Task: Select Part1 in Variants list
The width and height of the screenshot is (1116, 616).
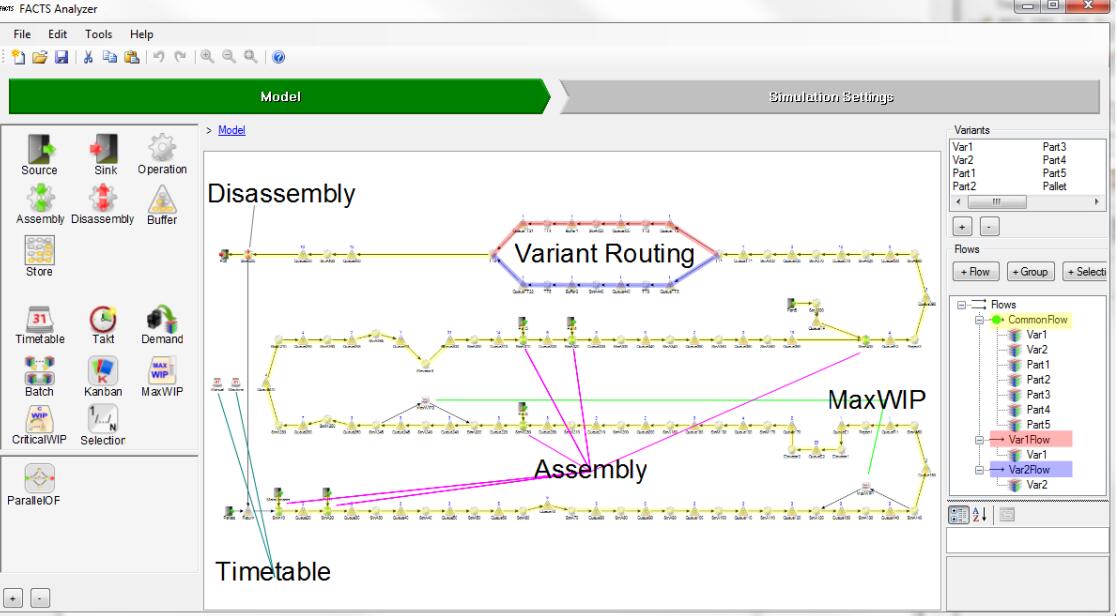Action: click(x=964, y=173)
